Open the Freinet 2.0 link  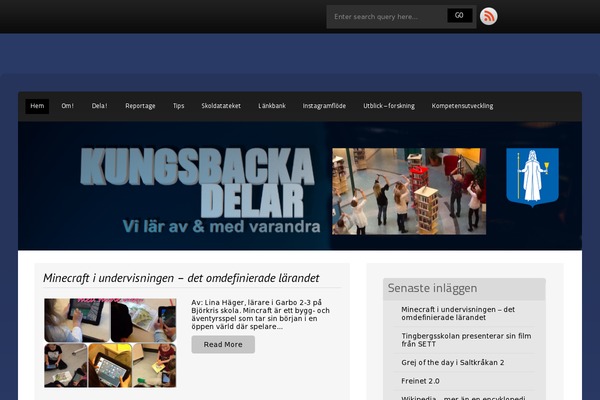(420, 381)
